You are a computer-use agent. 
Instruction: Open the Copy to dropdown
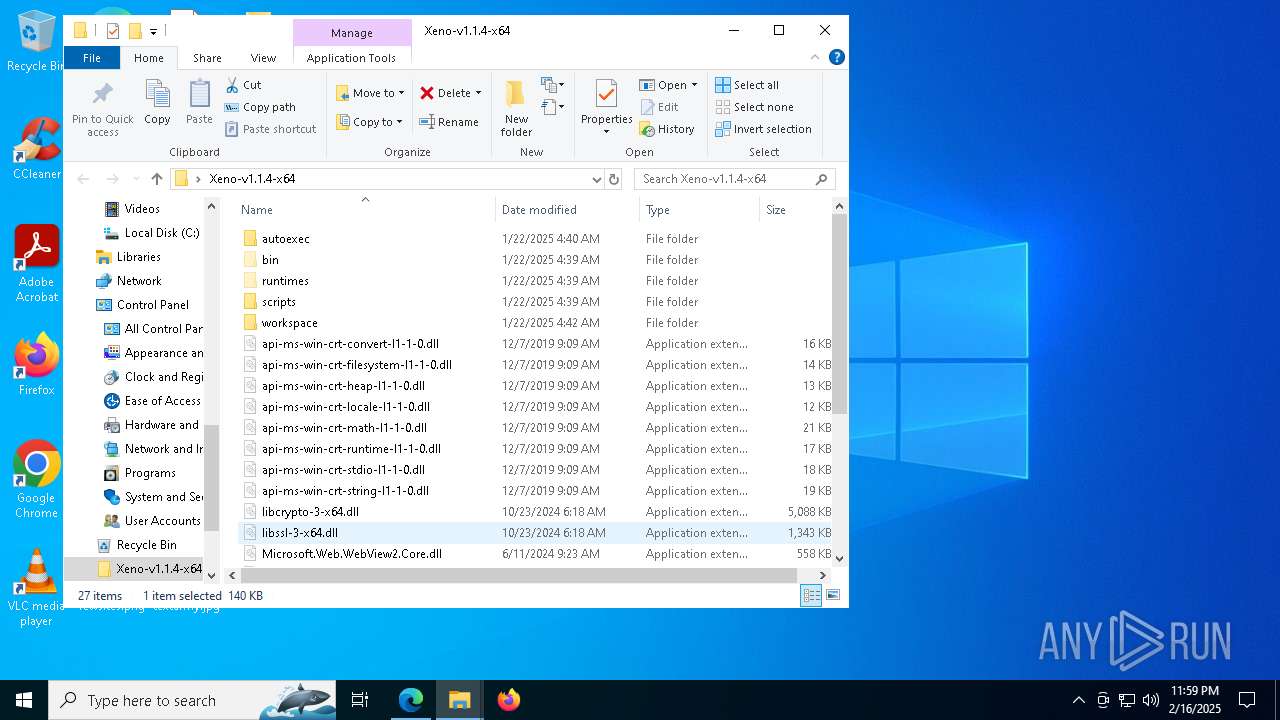click(369, 122)
